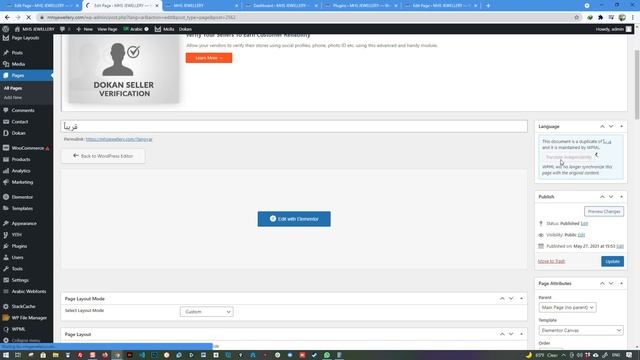The image size is (640, 360).
Task: Toggle the Page Layout panel arrow
Action: [x=521, y=334]
